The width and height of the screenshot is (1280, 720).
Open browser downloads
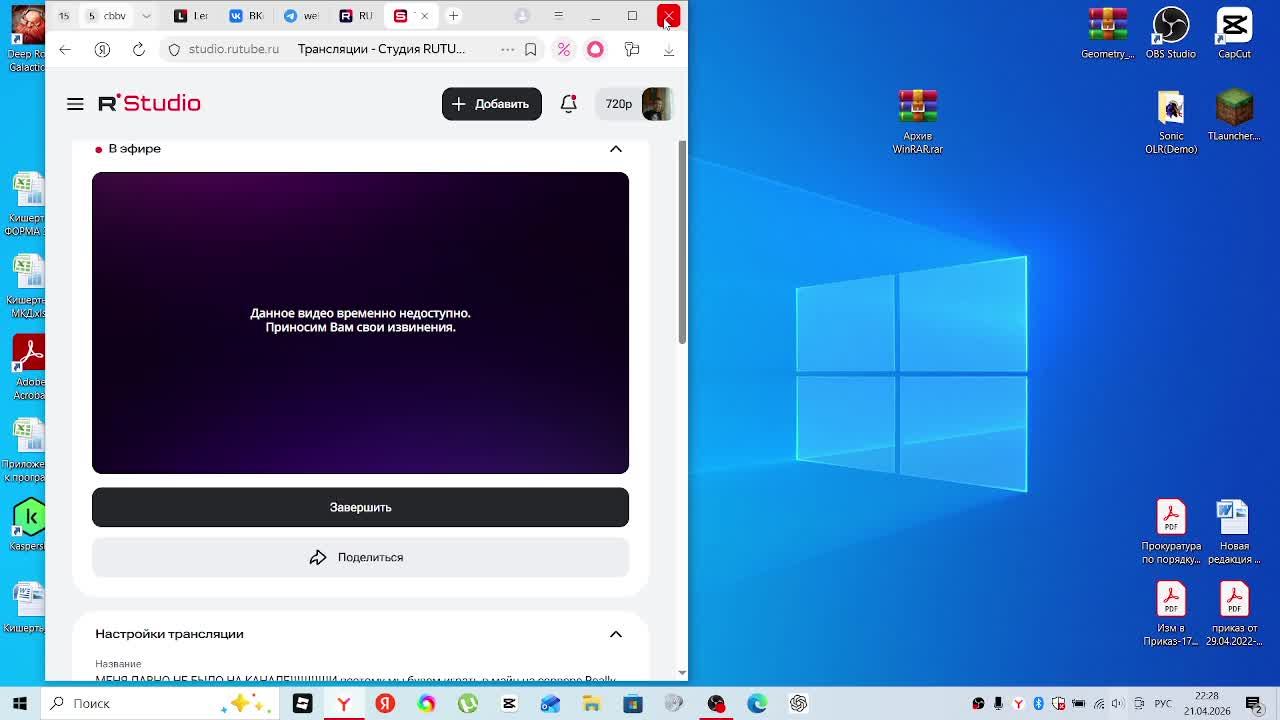(669, 49)
